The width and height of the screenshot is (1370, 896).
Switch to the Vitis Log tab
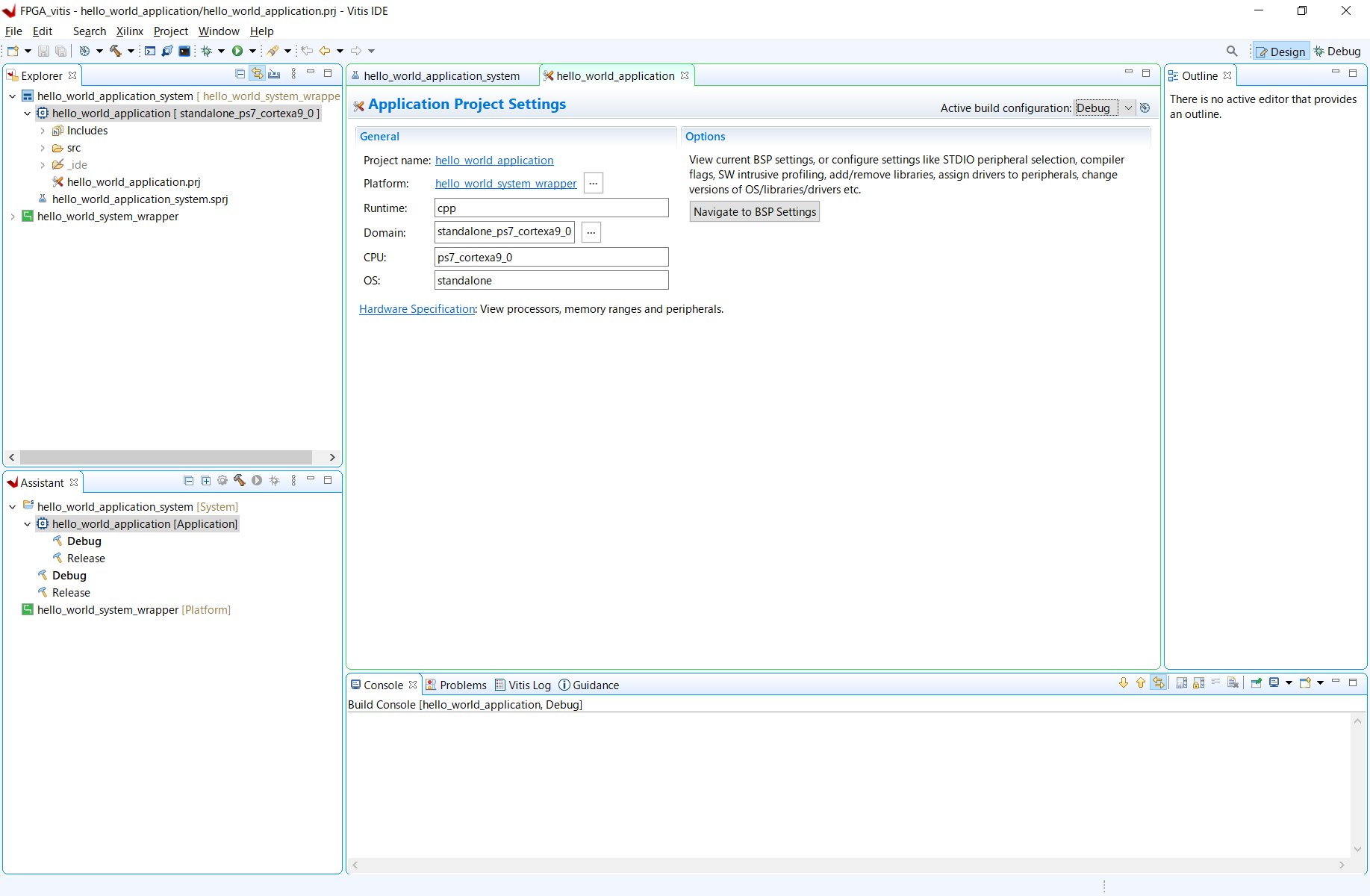523,685
